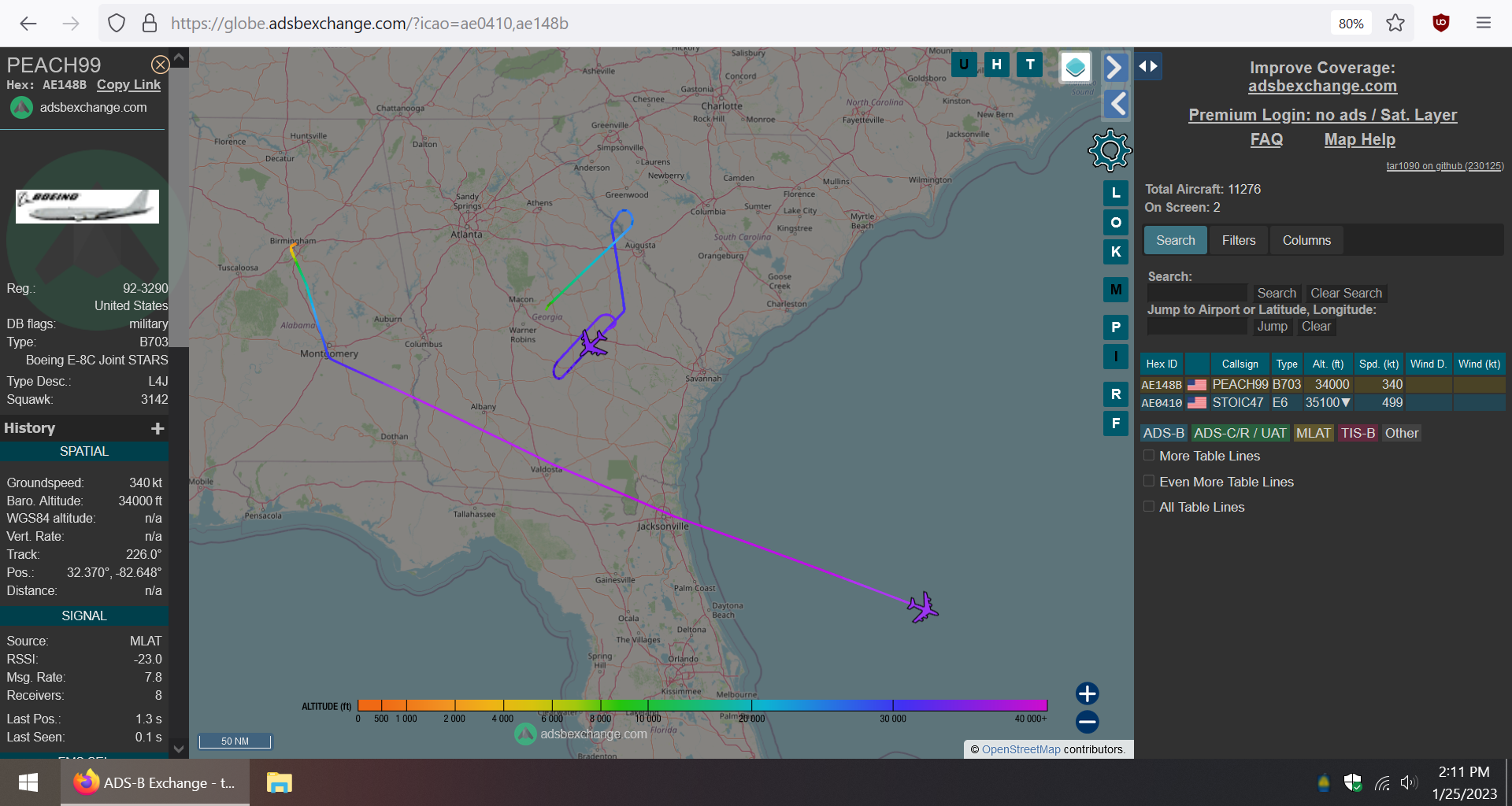Open the FAQ link
The width and height of the screenshot is (1512, 806).
pos(1266,139)
